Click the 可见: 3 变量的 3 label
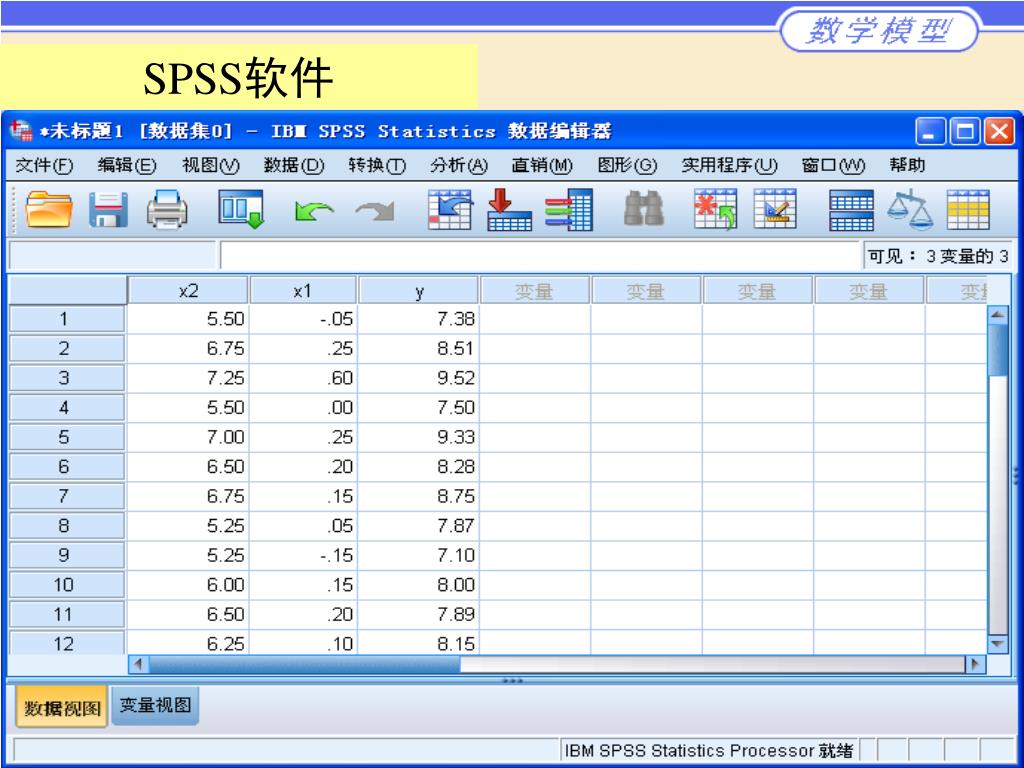The height and width of the screenshot is (768, 1024). click(938, 256)
